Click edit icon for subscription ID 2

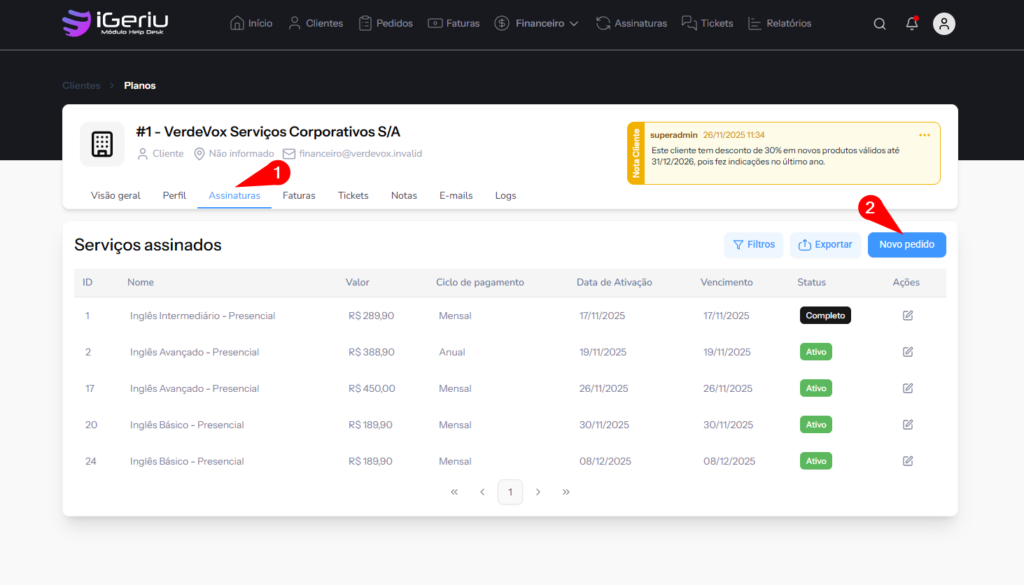[908, 352]
